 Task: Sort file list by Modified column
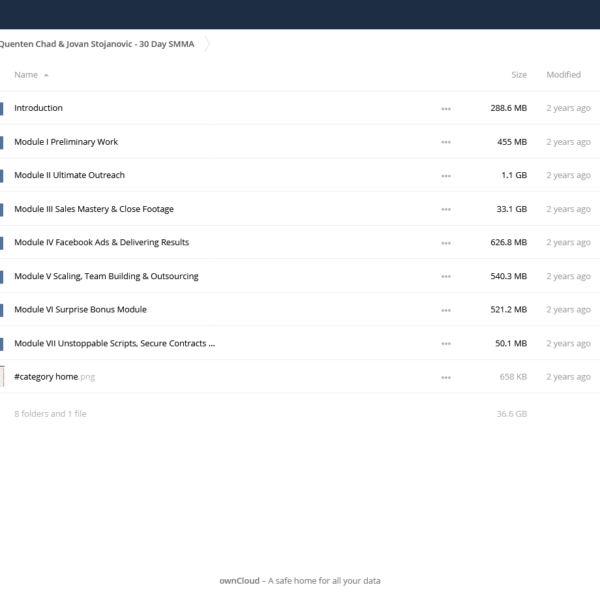[x=563, y=75]
